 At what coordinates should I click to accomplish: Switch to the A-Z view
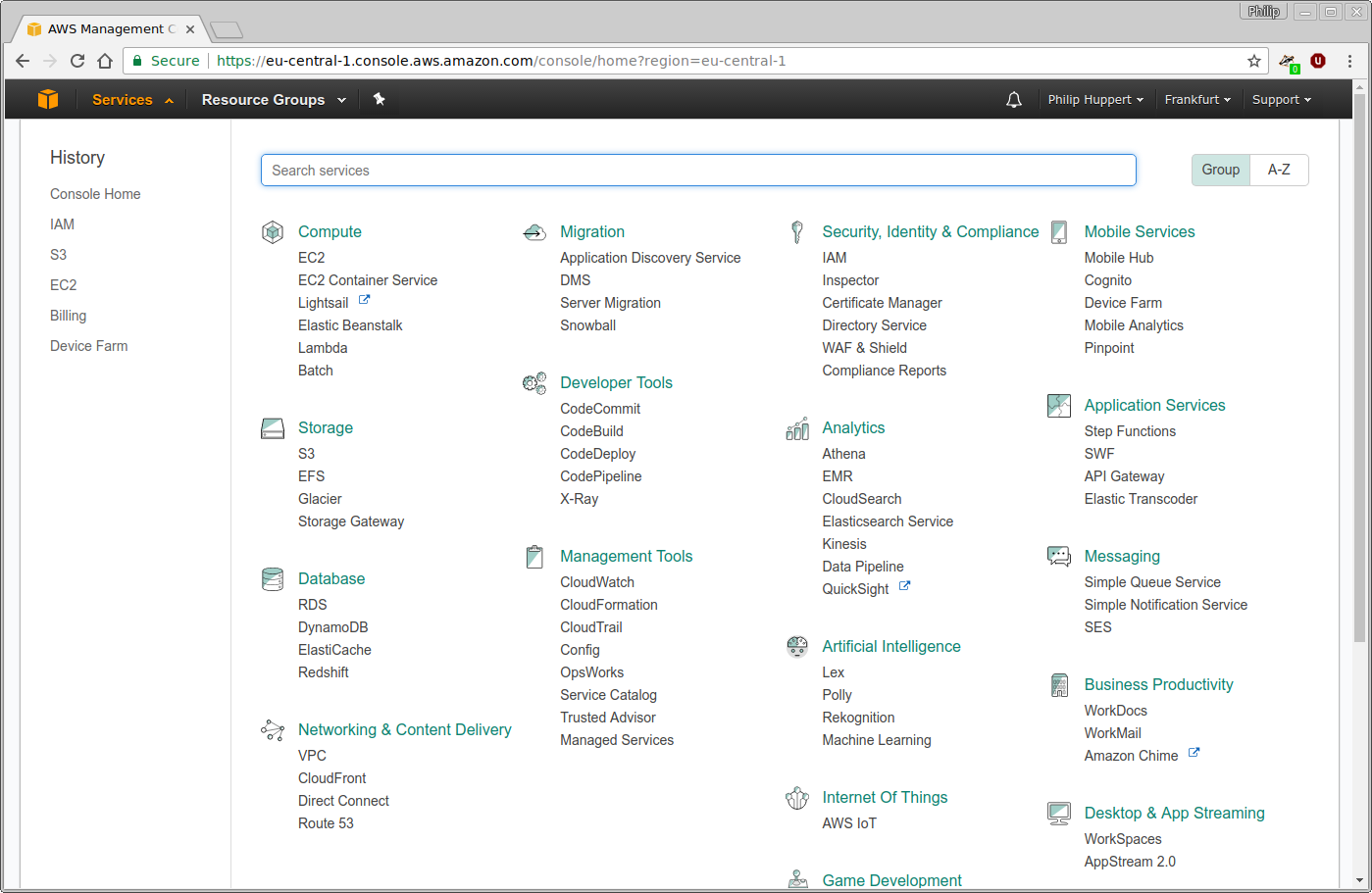pos(1279,170)
